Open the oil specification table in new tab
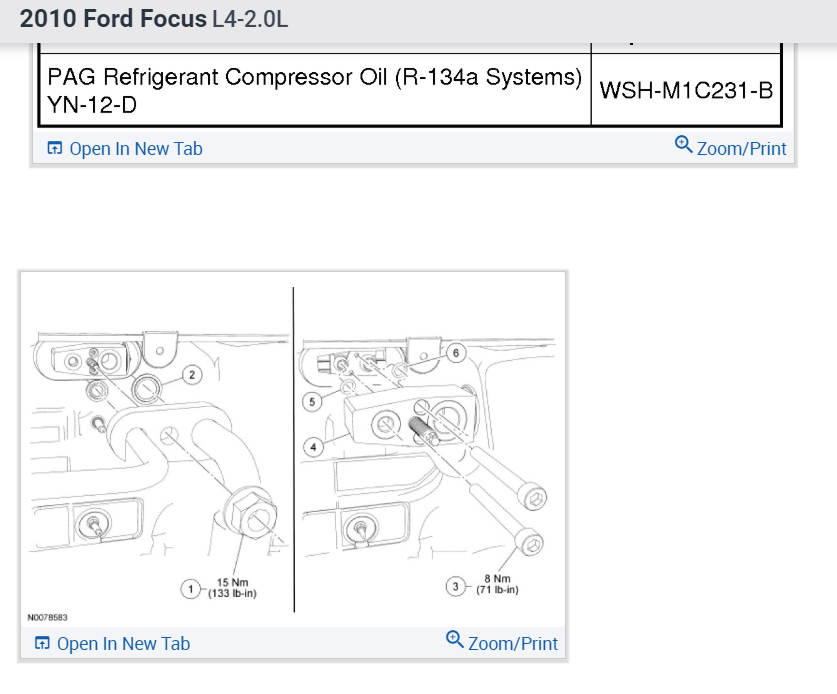This screenshot has height=694, width=837. click(135, 149)
